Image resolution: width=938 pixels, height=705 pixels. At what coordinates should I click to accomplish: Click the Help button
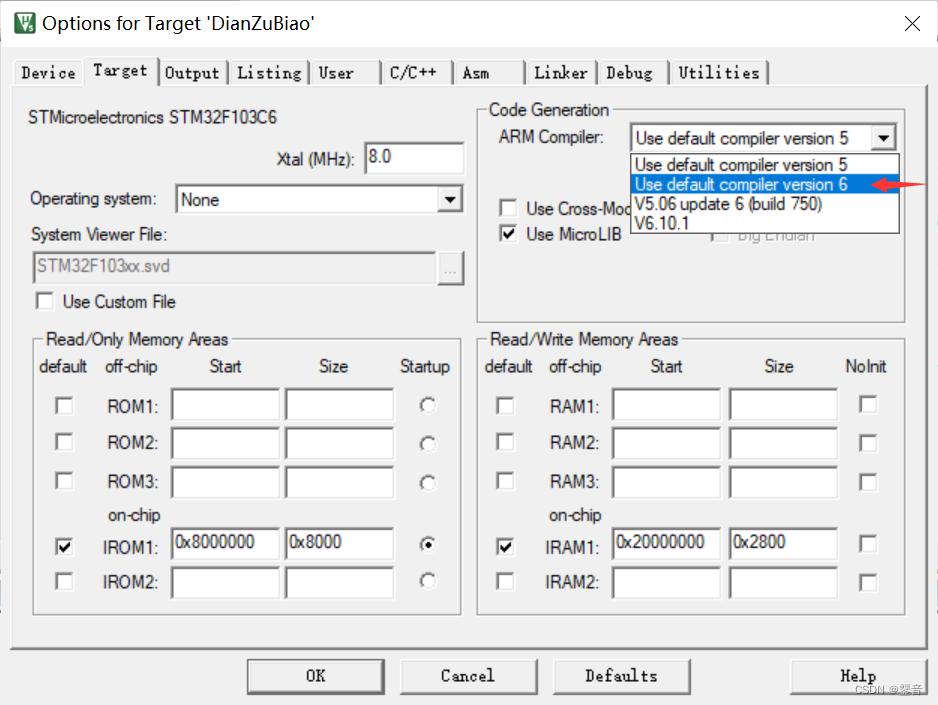[x=858, y=676]
